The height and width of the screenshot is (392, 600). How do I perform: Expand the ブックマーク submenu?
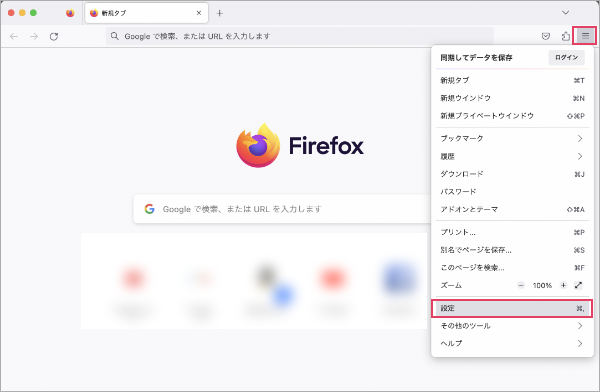512,138
